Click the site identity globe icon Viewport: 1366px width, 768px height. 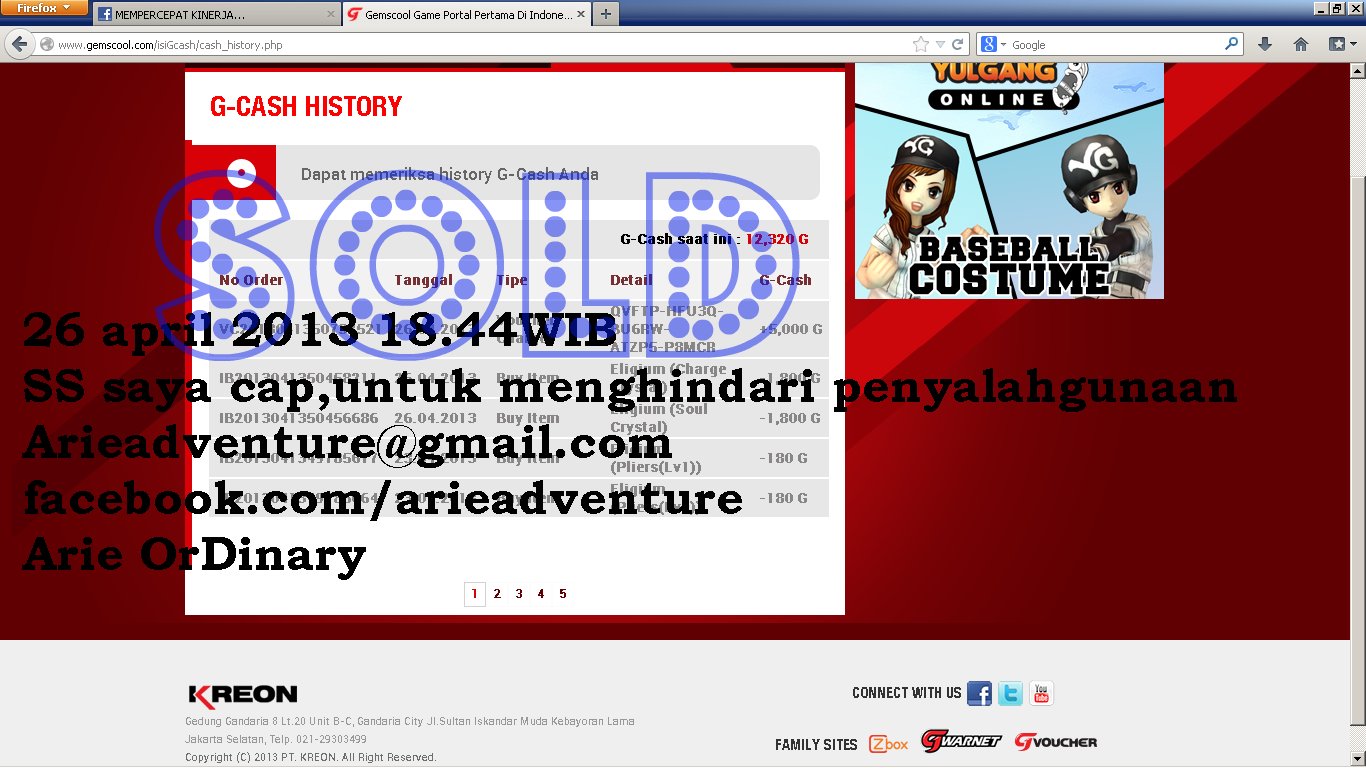[46, 45]
